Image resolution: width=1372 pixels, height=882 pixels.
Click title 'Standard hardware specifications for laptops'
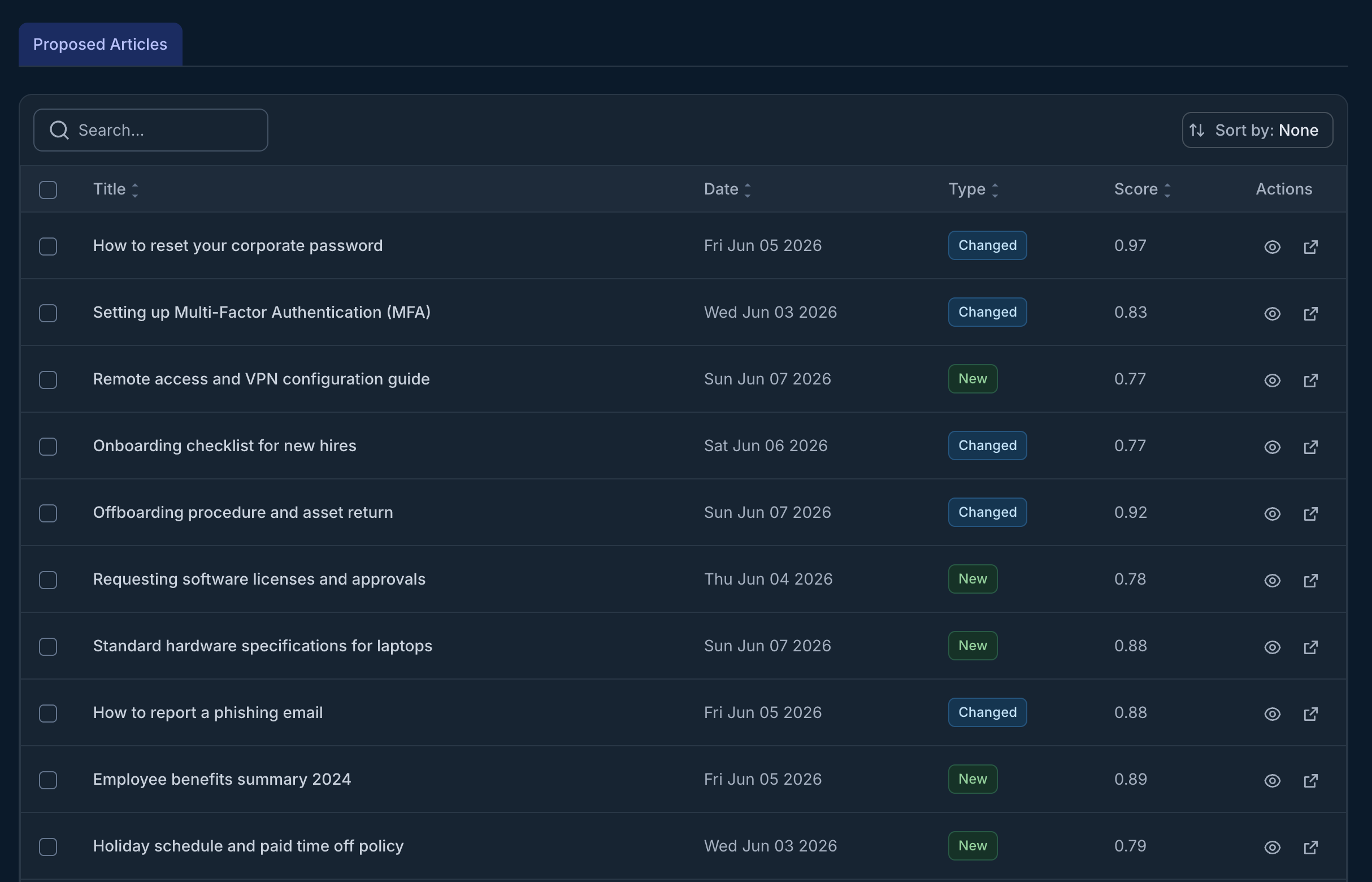262,646
